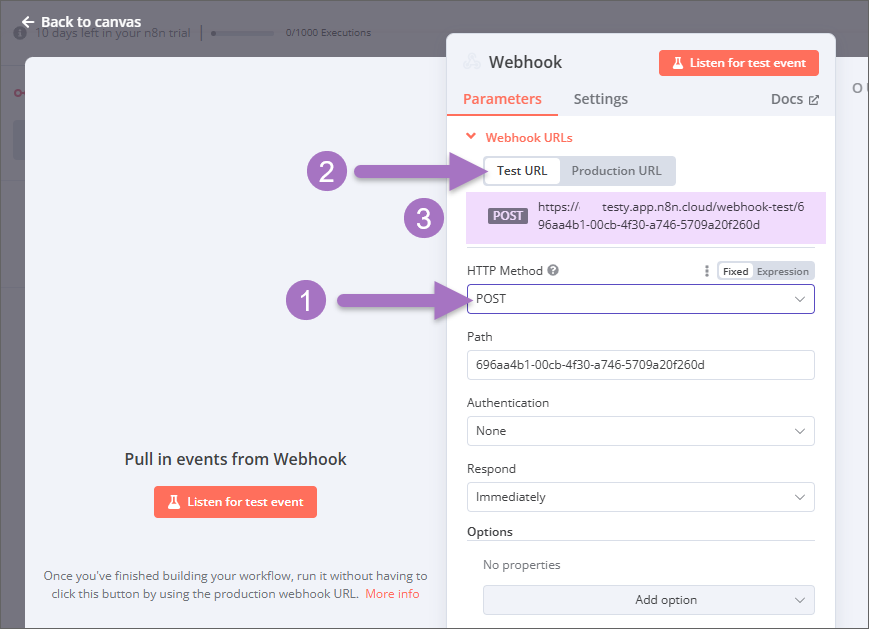Switch to the Production URL option
Screen dimensions: 869x629
pos(616,171)
